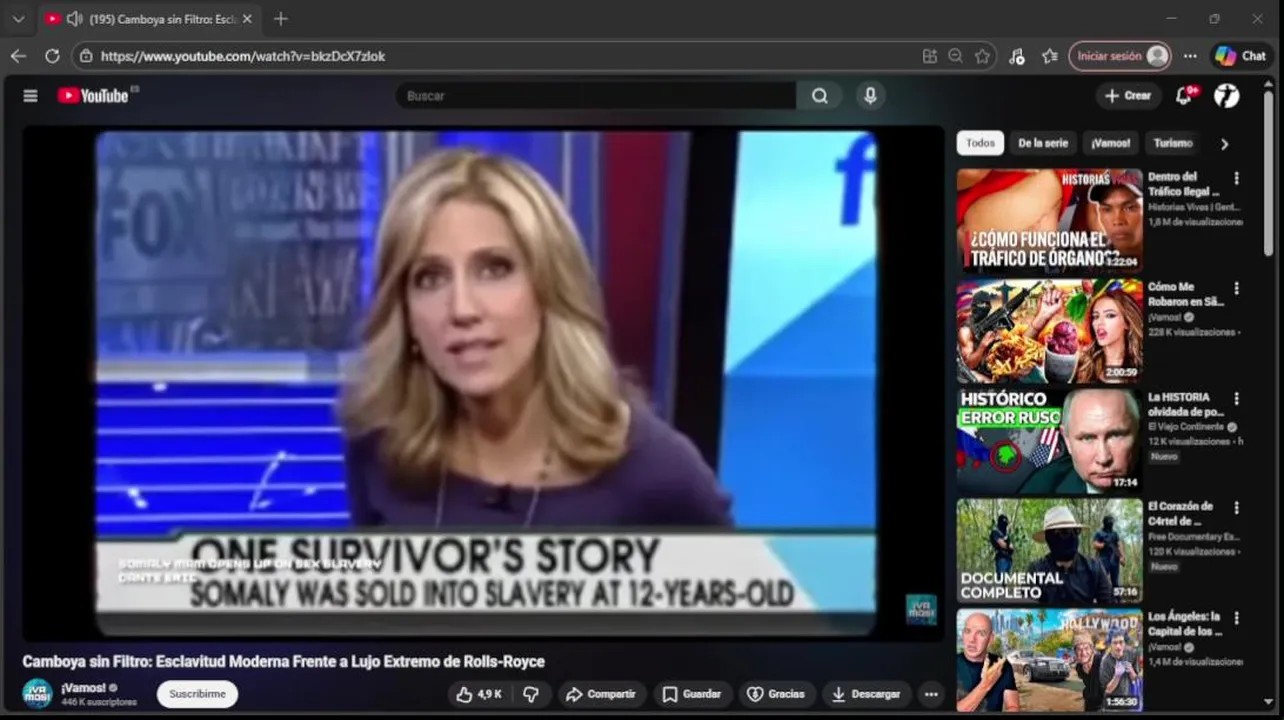Focus the Buscar search field

(597, 96)
